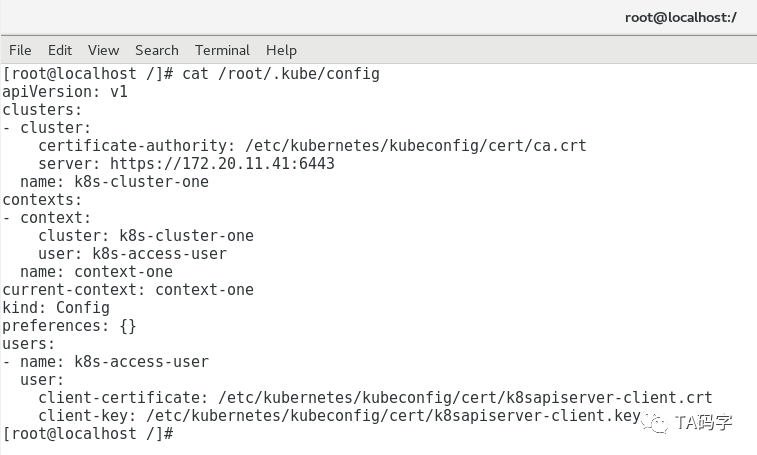The width and height of the screenshot is (757, 455).
Task: Click the certificate-authority ca.crt path
Action: tap(416, 146)
